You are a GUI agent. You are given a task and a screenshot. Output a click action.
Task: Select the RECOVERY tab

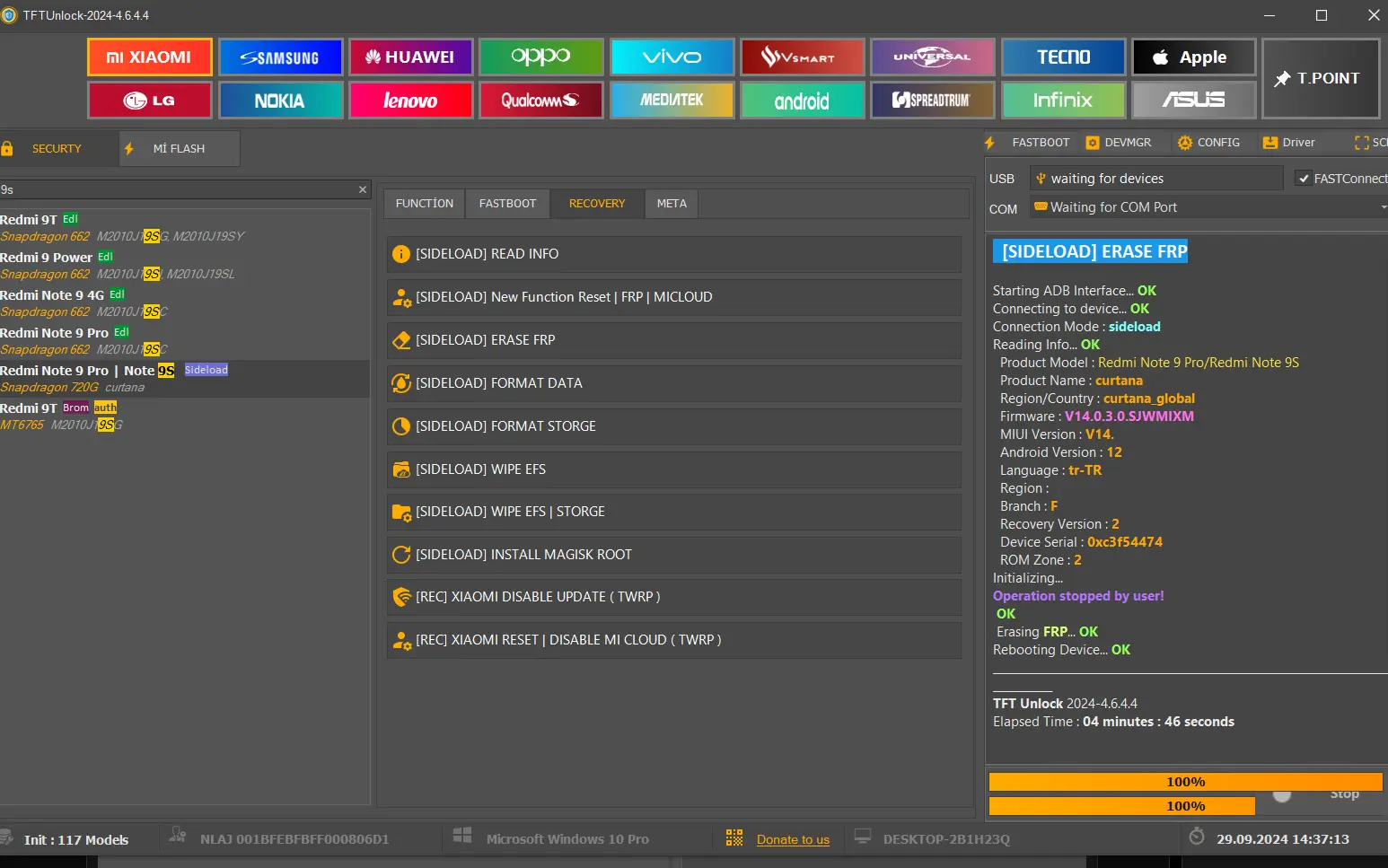coord(597,204)
